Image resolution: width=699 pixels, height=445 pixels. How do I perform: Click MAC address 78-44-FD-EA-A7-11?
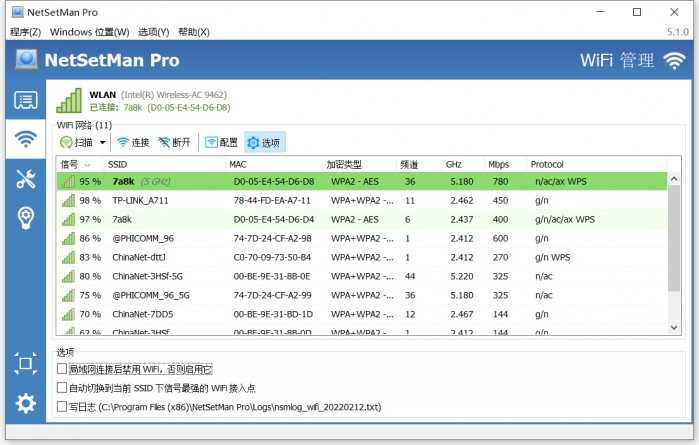pos(272,201)
